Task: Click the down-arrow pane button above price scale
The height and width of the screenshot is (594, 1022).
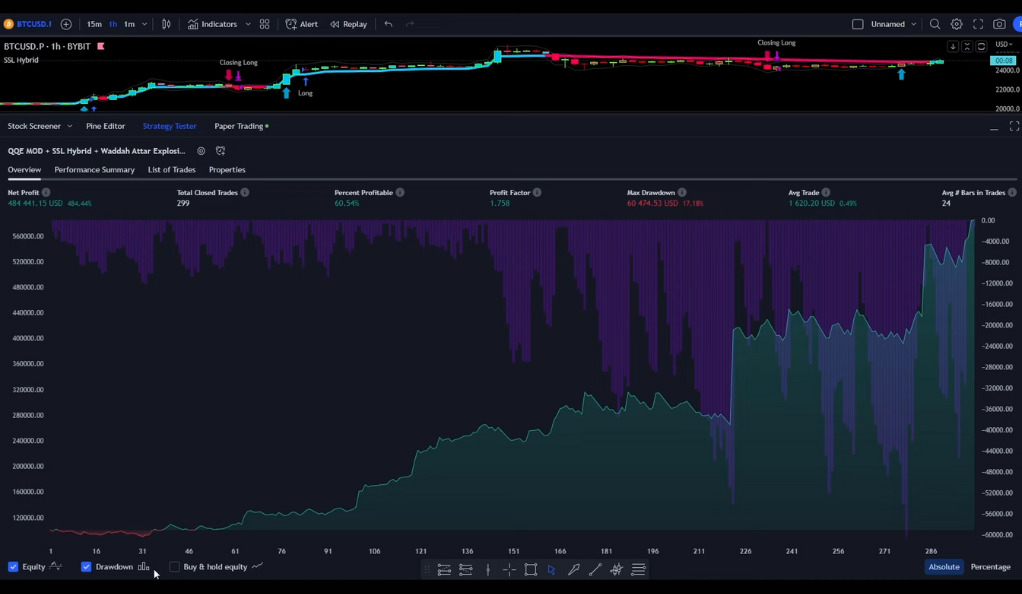Action: [x=953, y=46]
